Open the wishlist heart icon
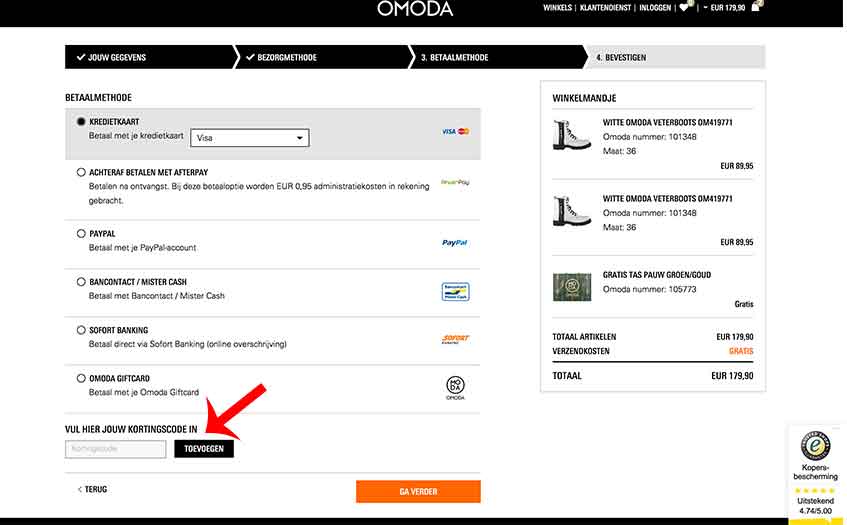The height and width of the screenshot is (525, 847). 684,7
